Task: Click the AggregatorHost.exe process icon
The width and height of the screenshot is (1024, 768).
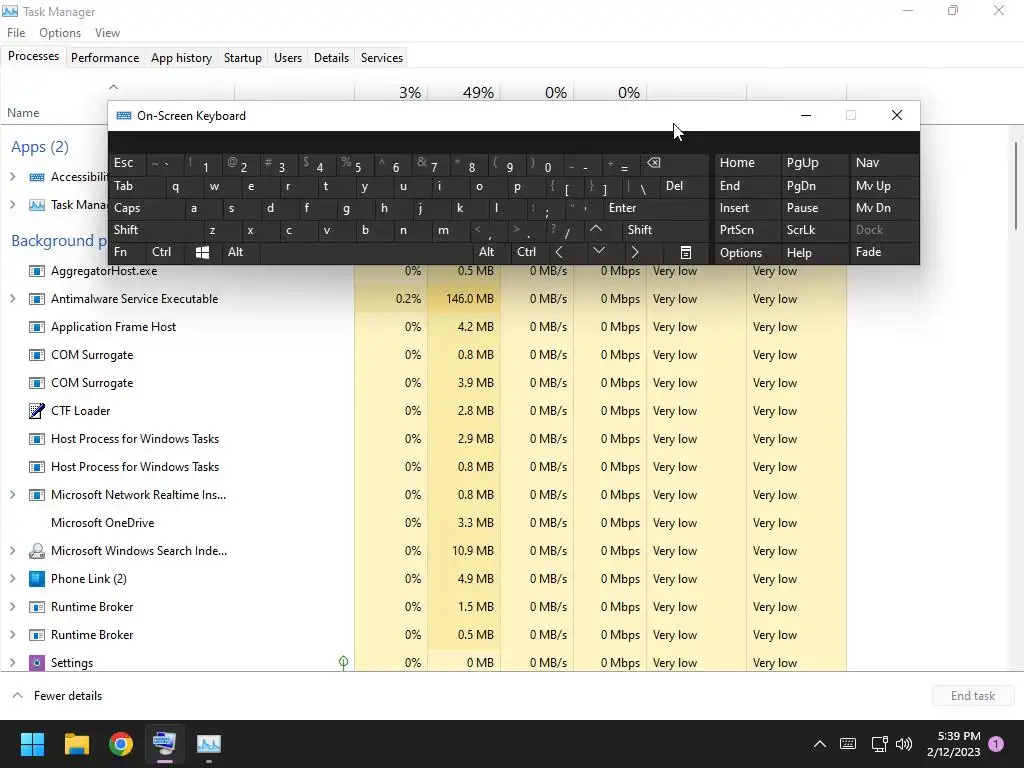Action: point(37,271)
